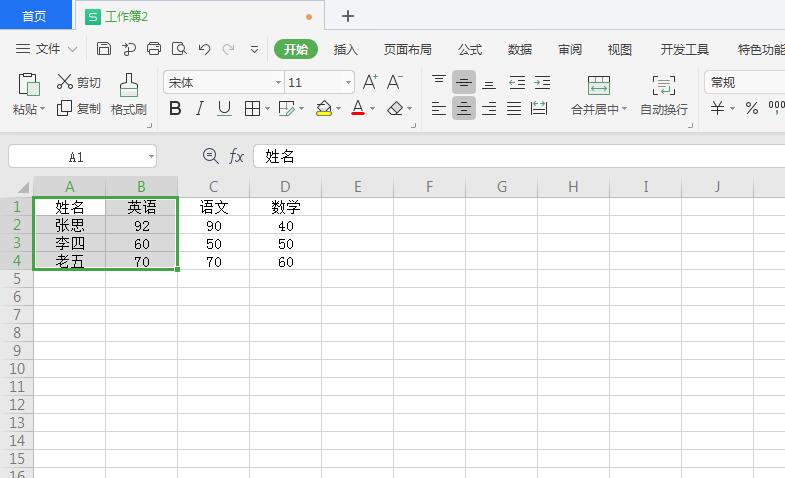Click the select all corner triangle
The height and width of the screenshot is (478, 785).
[23, 188]
